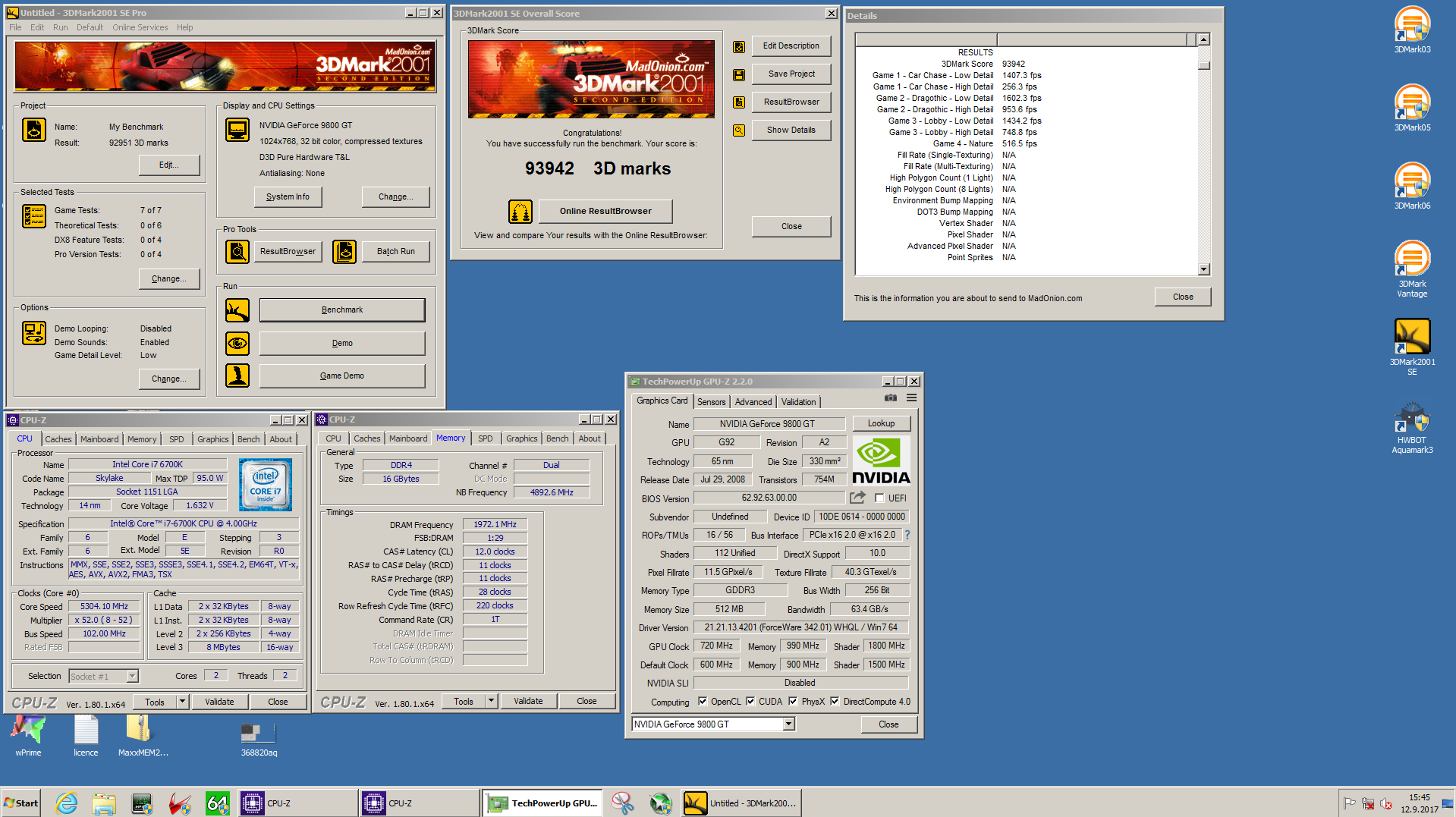Expand the Tools dropdown arrow in CPU-Z Memory window

(x=491, y=701)
